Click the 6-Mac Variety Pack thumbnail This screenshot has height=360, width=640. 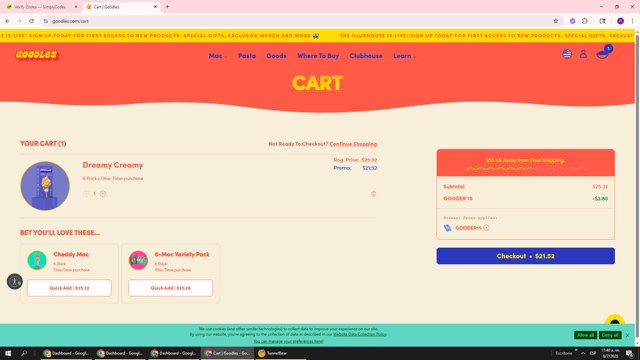coord(138,260)
